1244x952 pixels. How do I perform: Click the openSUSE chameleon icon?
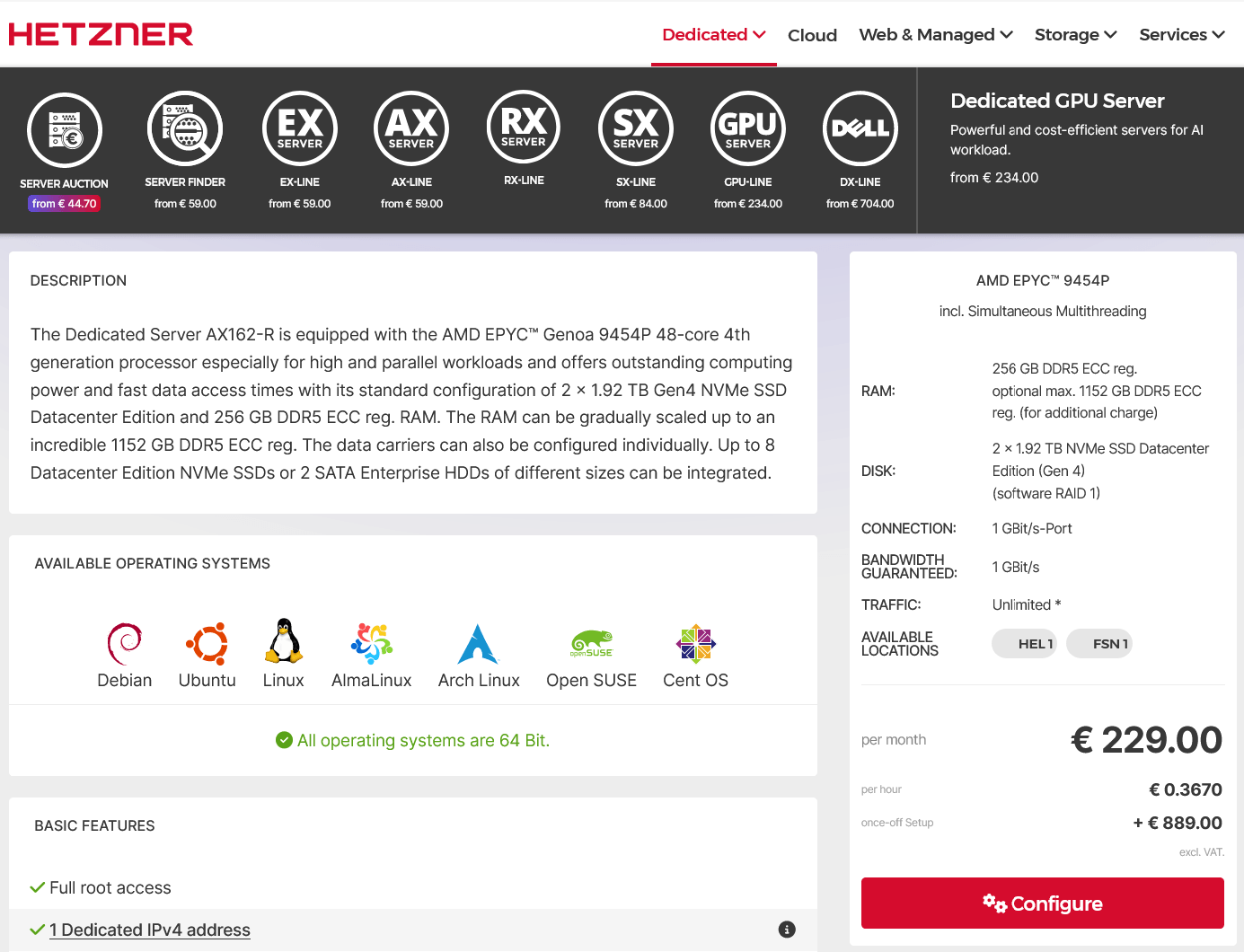[x=592, y=644]
